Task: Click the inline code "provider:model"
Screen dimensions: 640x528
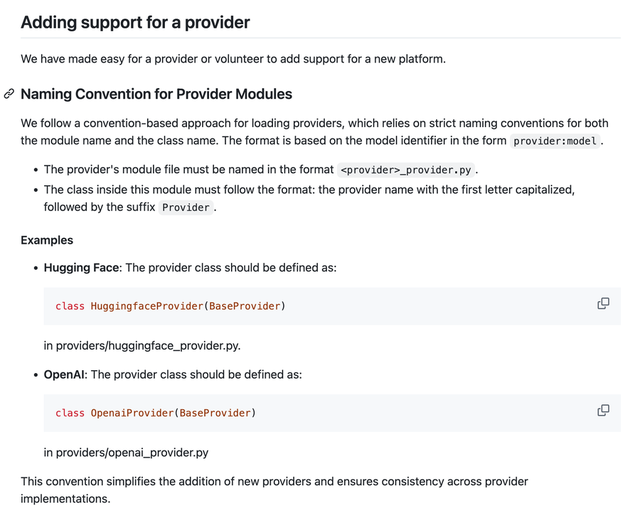Action: point(555,141)
